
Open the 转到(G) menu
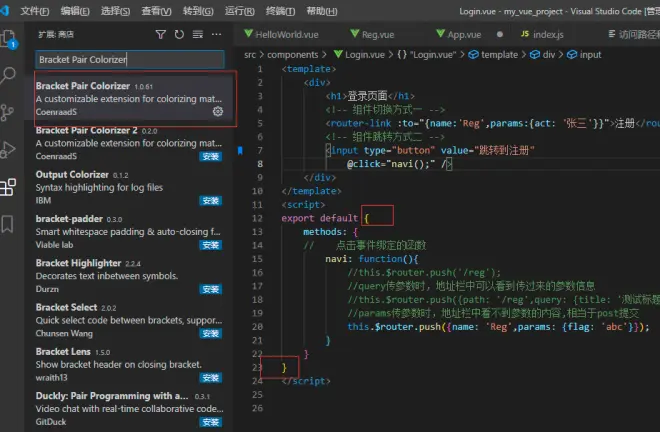pyautogui.click(x=198, y=11)
